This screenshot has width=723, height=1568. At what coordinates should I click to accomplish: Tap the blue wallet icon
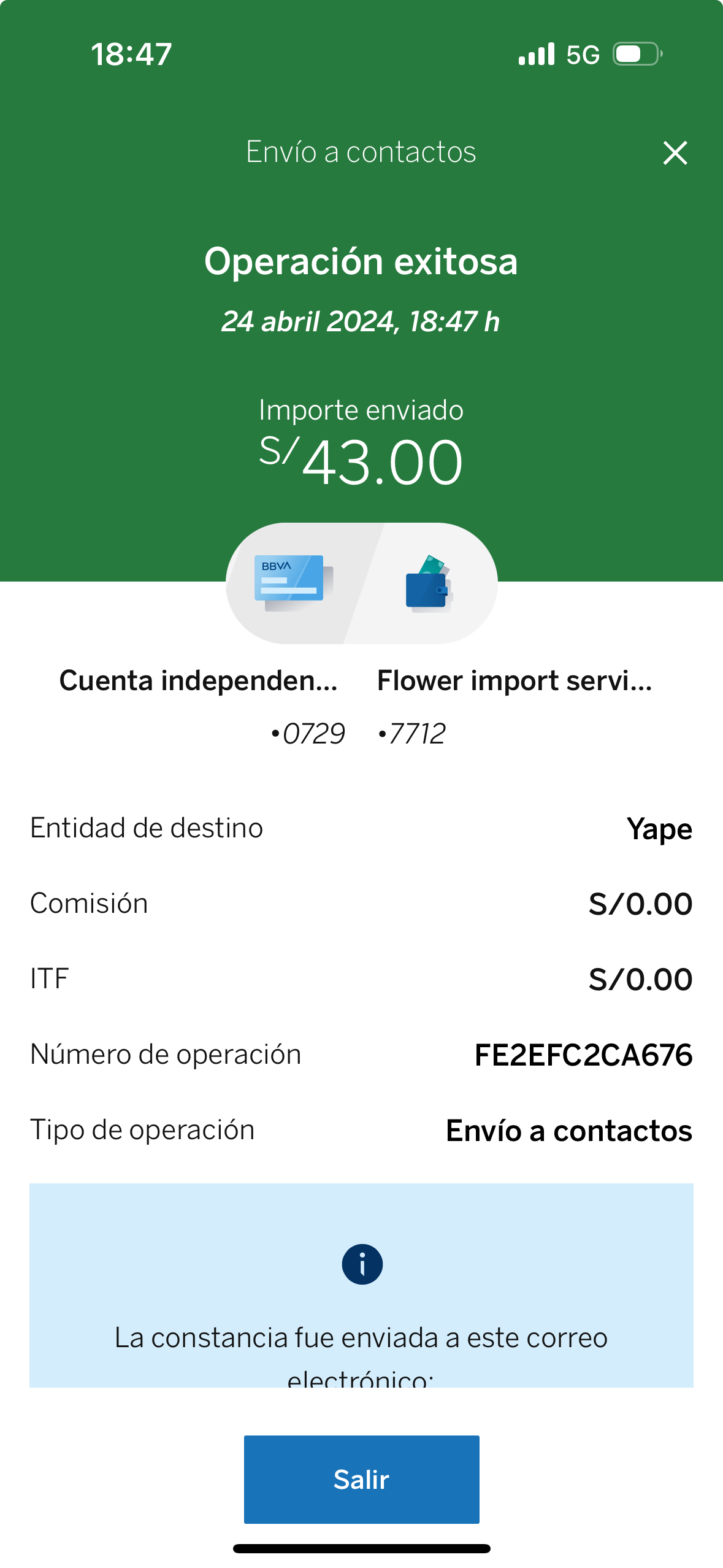point(428,584)
